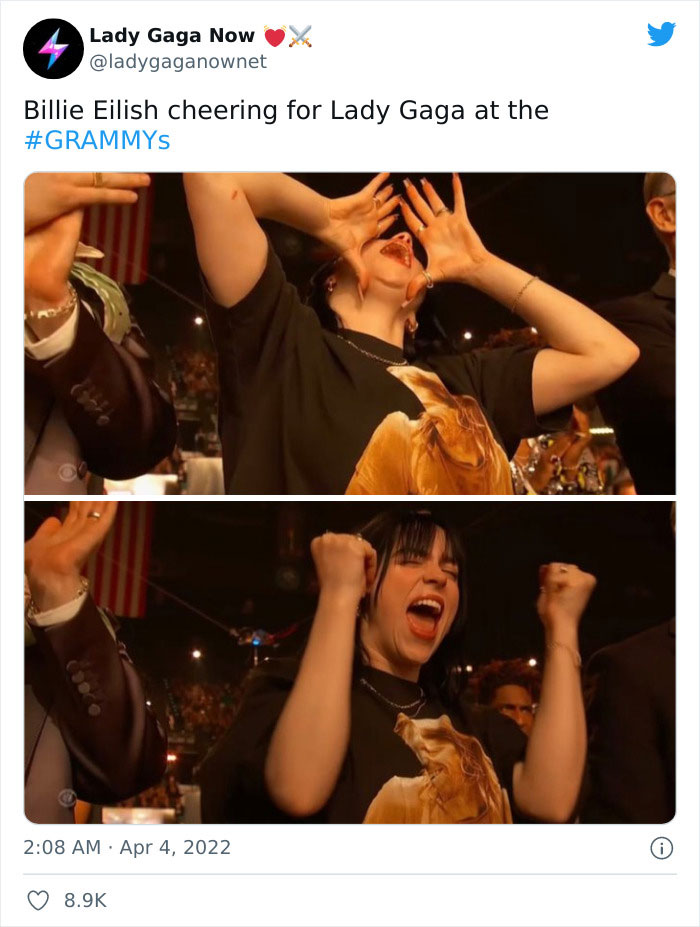This screenshot has height=927, width=700.
Task: Click the shirt graphic in the bottom photo
Action: click(436, 769)
